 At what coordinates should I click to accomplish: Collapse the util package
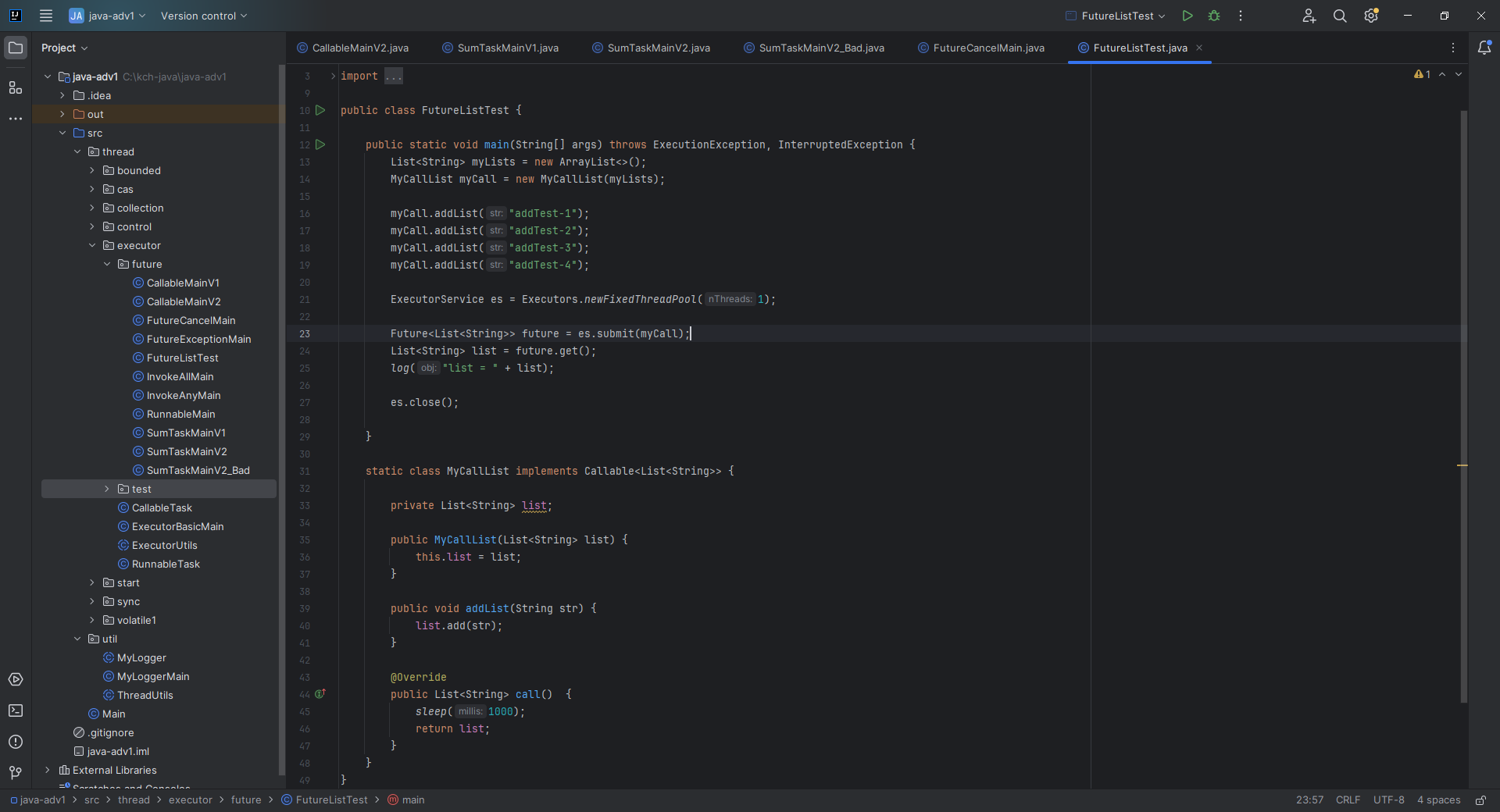77,639
